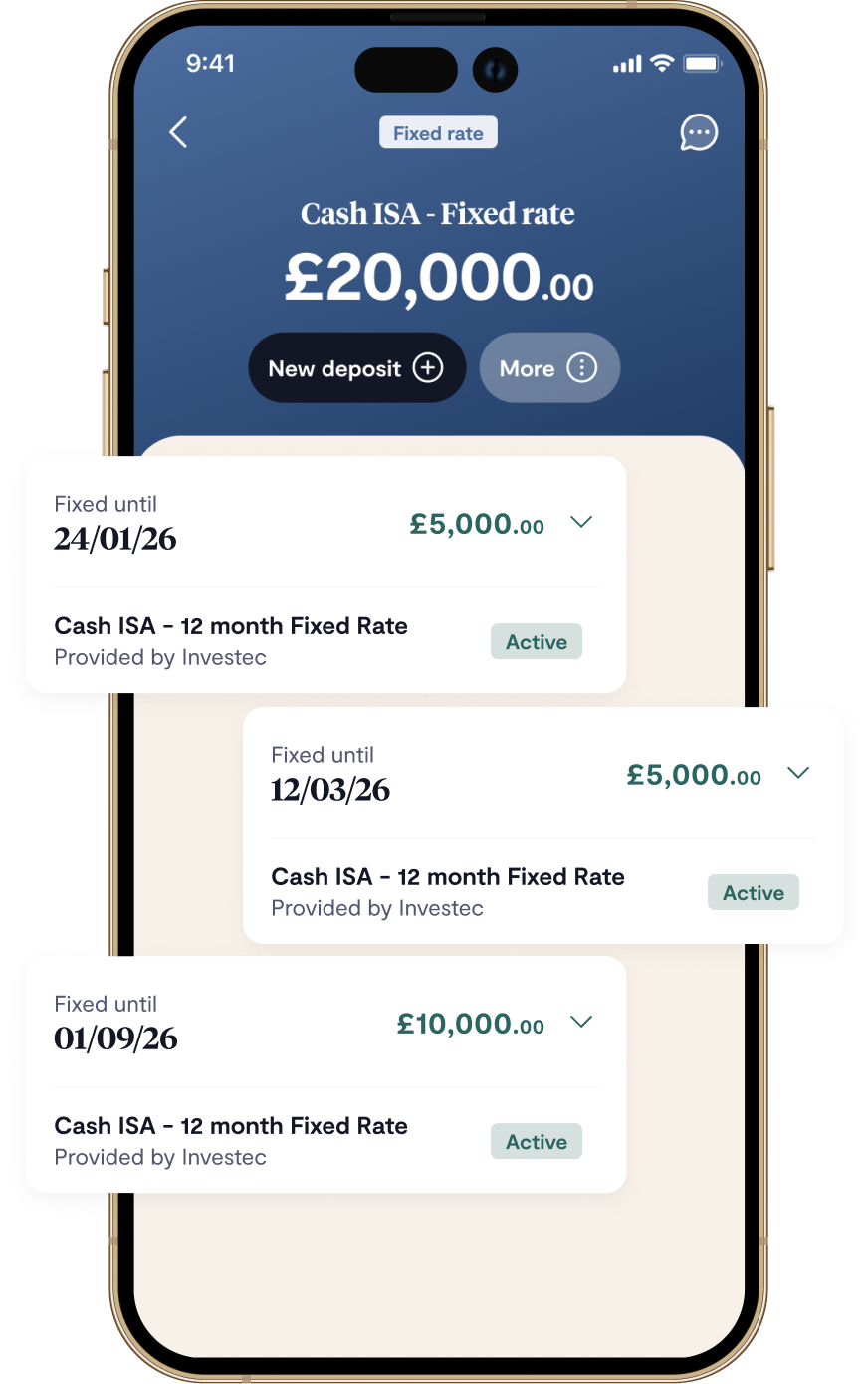Tap Active badge on 01/09/26 deposit
The image size is (868, 1384).
537,1142
